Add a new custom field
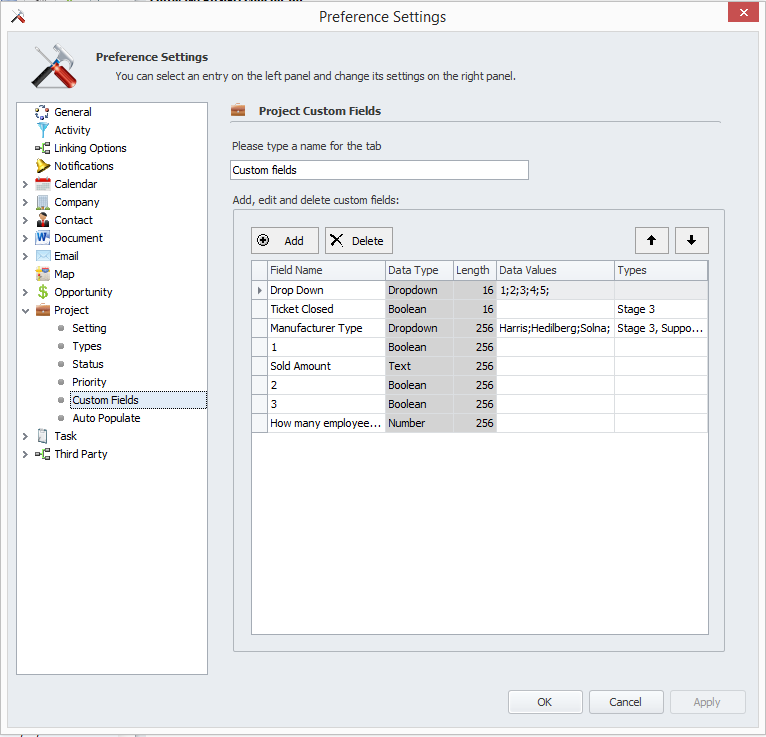The width and height of the screenshot is (766, 737). (x=284, y=241)
